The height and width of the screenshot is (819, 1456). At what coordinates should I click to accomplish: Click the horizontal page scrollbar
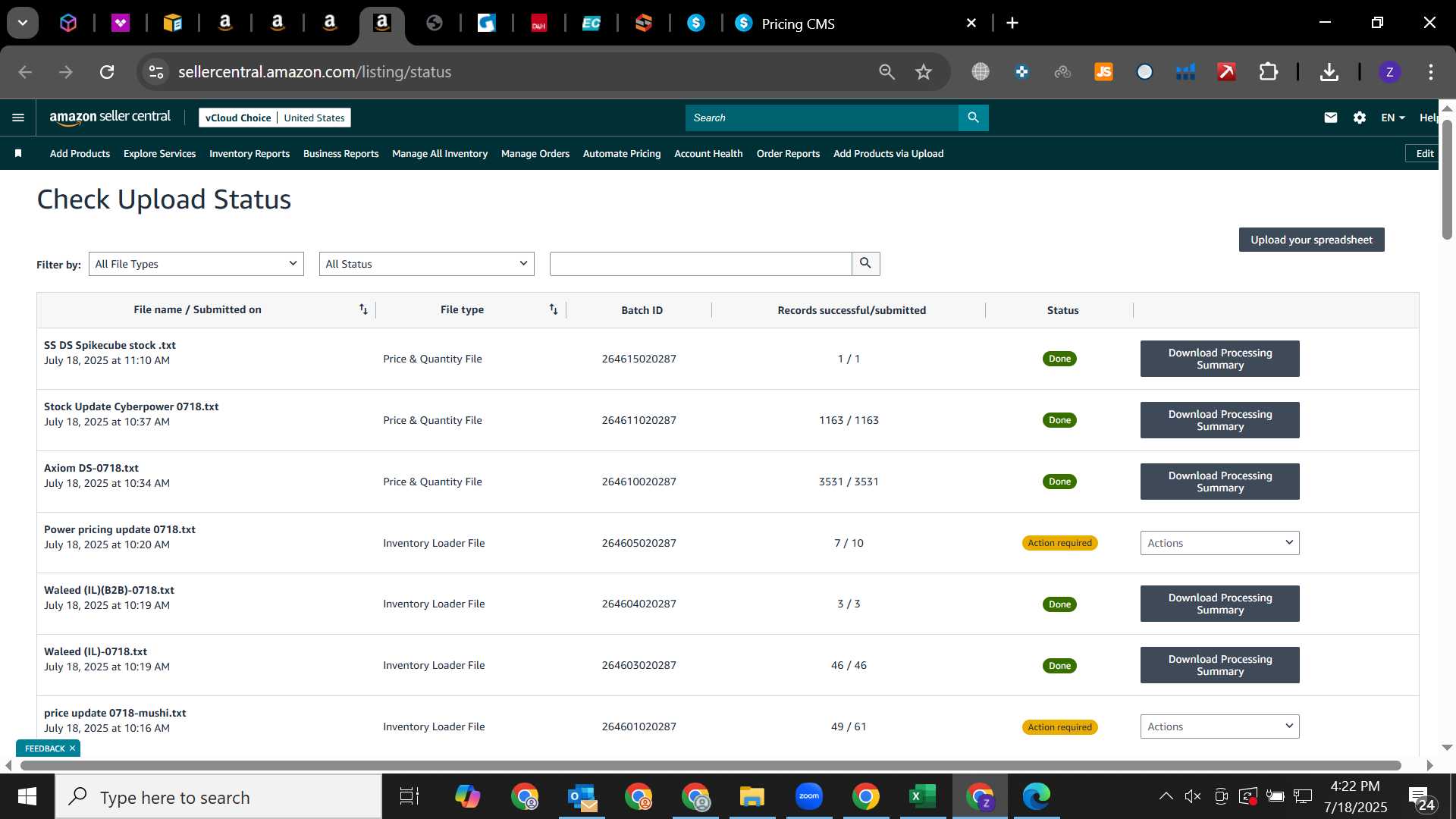click(x=711, y=765)
